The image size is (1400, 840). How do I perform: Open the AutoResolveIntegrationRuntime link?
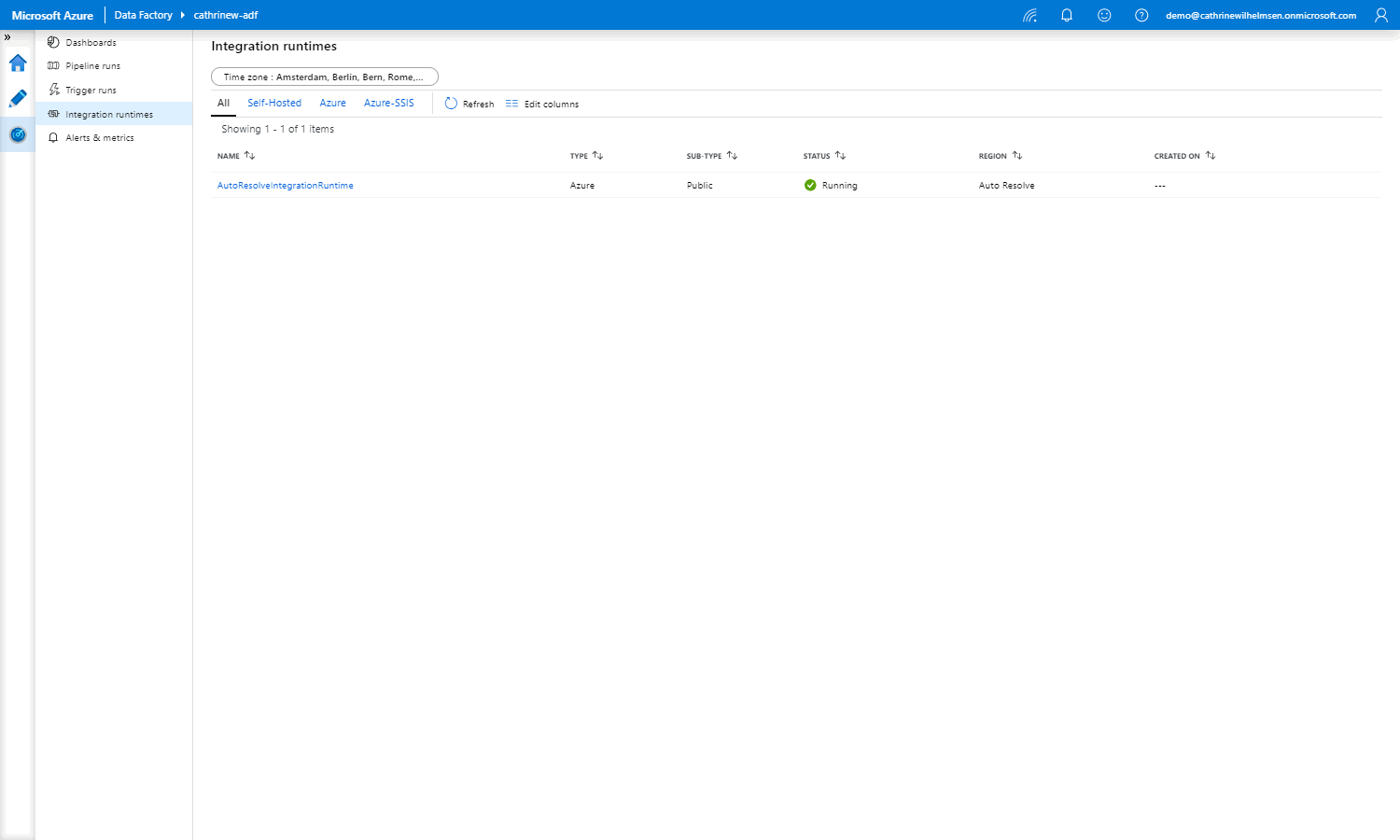click(286, 186)
